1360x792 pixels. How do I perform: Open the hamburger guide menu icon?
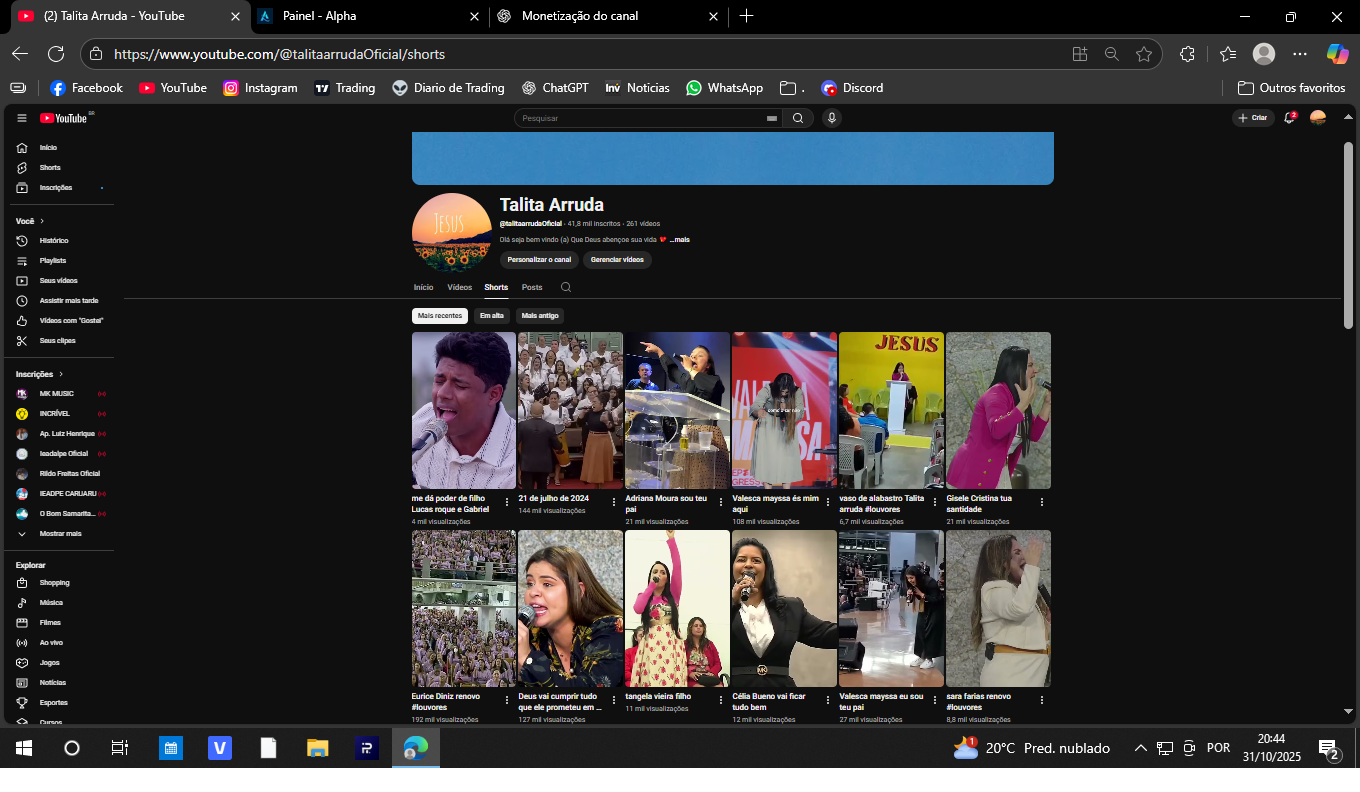(22, 118)
